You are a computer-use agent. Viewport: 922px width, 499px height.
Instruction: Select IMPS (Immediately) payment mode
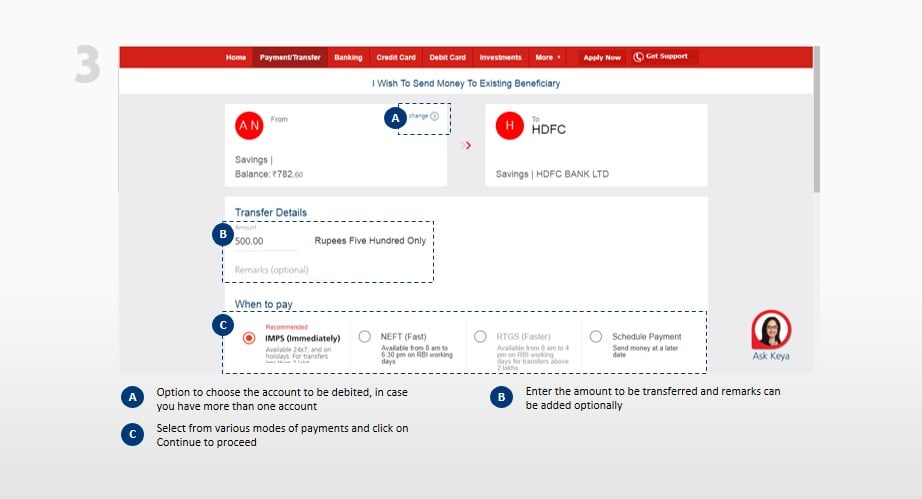point(249,338)
